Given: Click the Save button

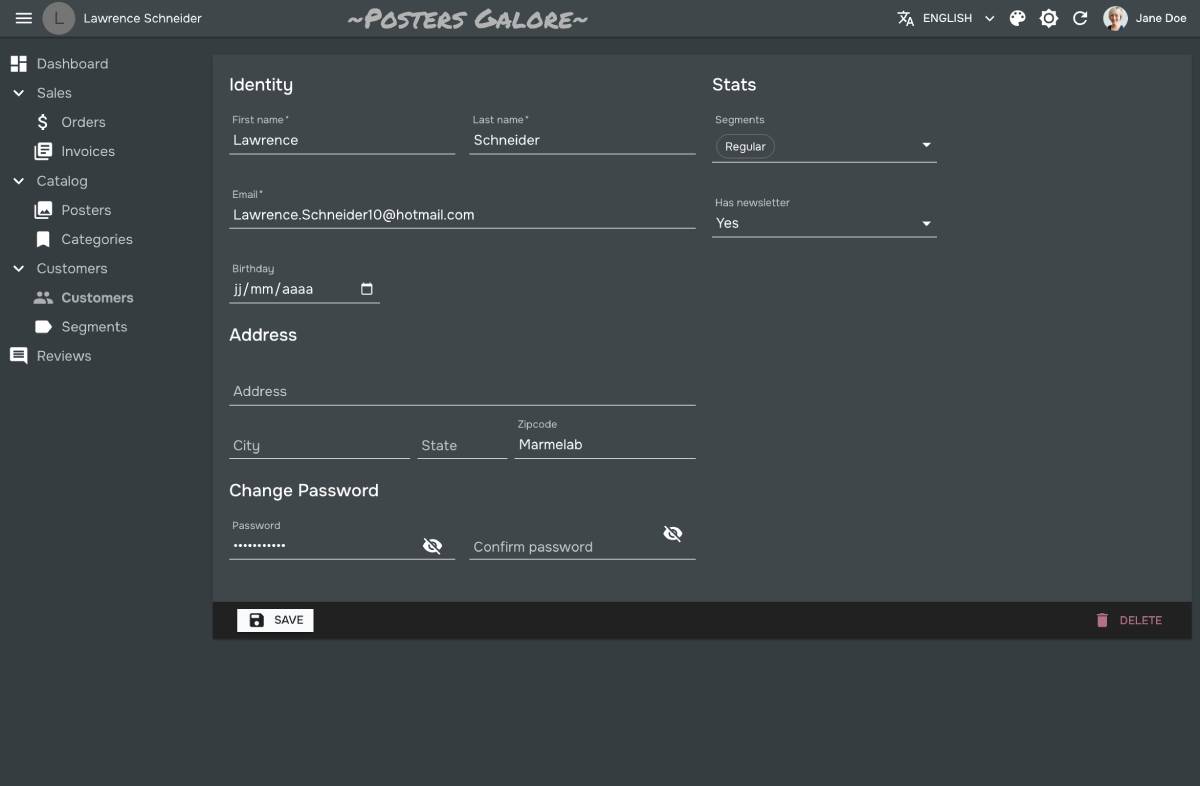Looking at the screenshot, I should point(275,620).
